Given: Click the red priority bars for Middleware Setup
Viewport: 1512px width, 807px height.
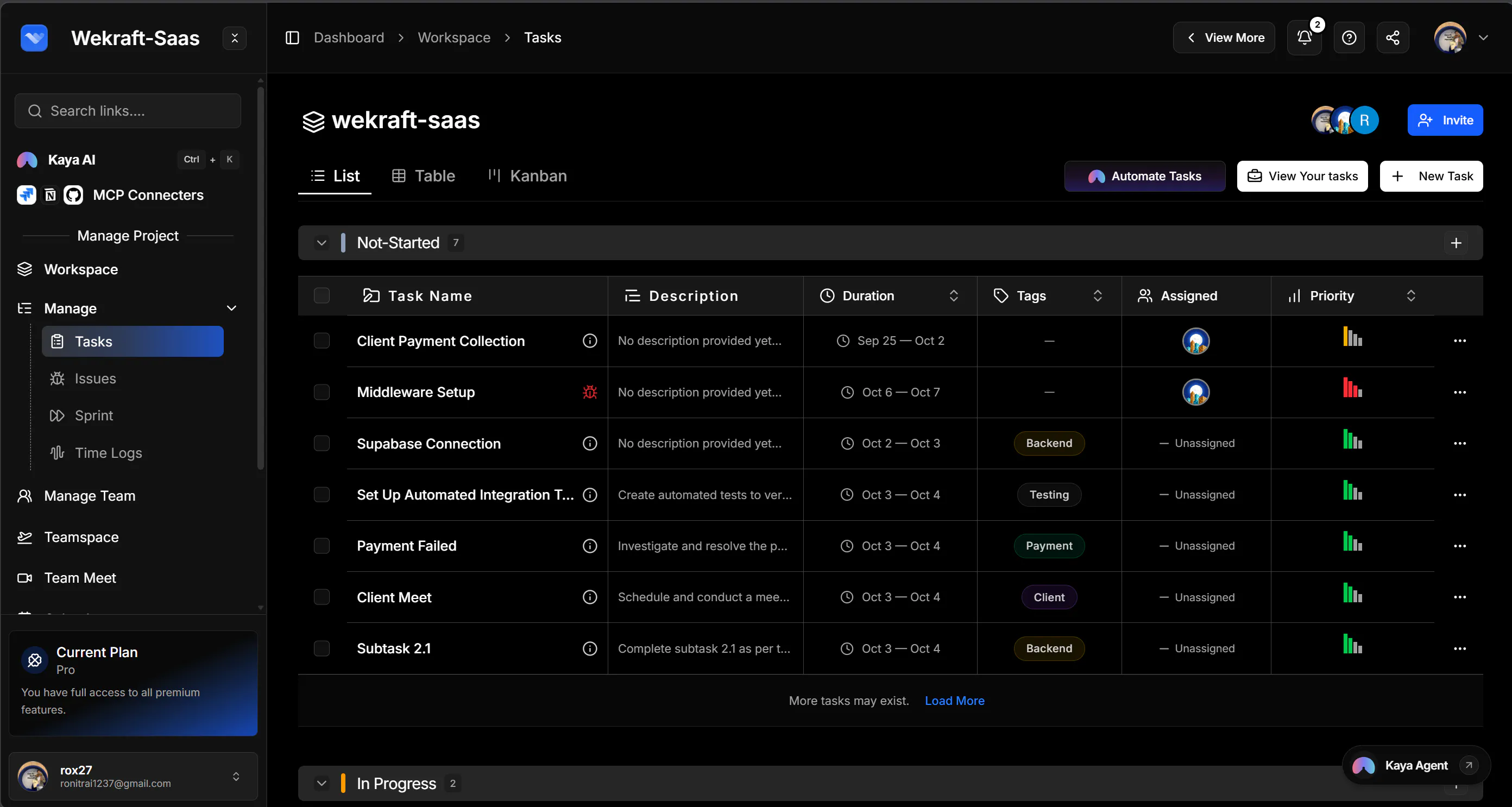Looking at the screenshot, I should pos(1352,388).
